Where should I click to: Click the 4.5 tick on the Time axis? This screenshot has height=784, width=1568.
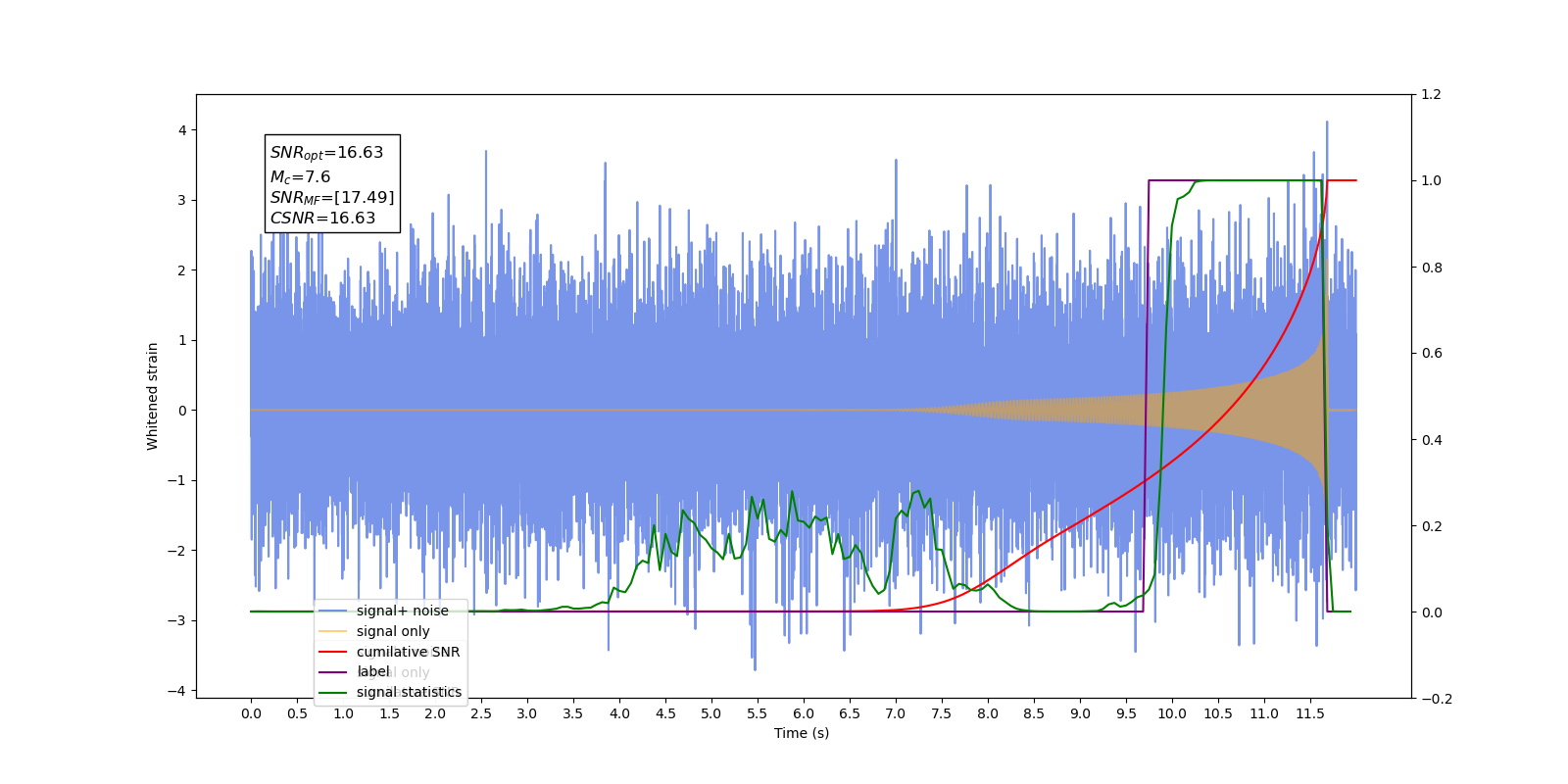665,713
